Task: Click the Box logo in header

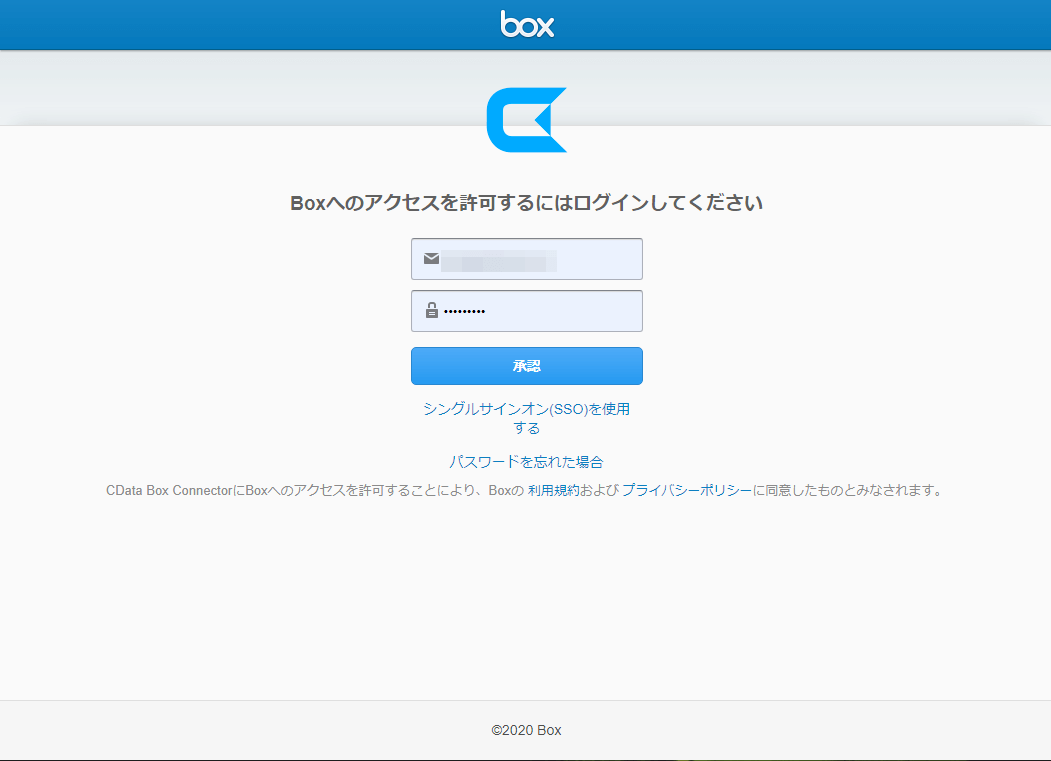Action: 527,24
